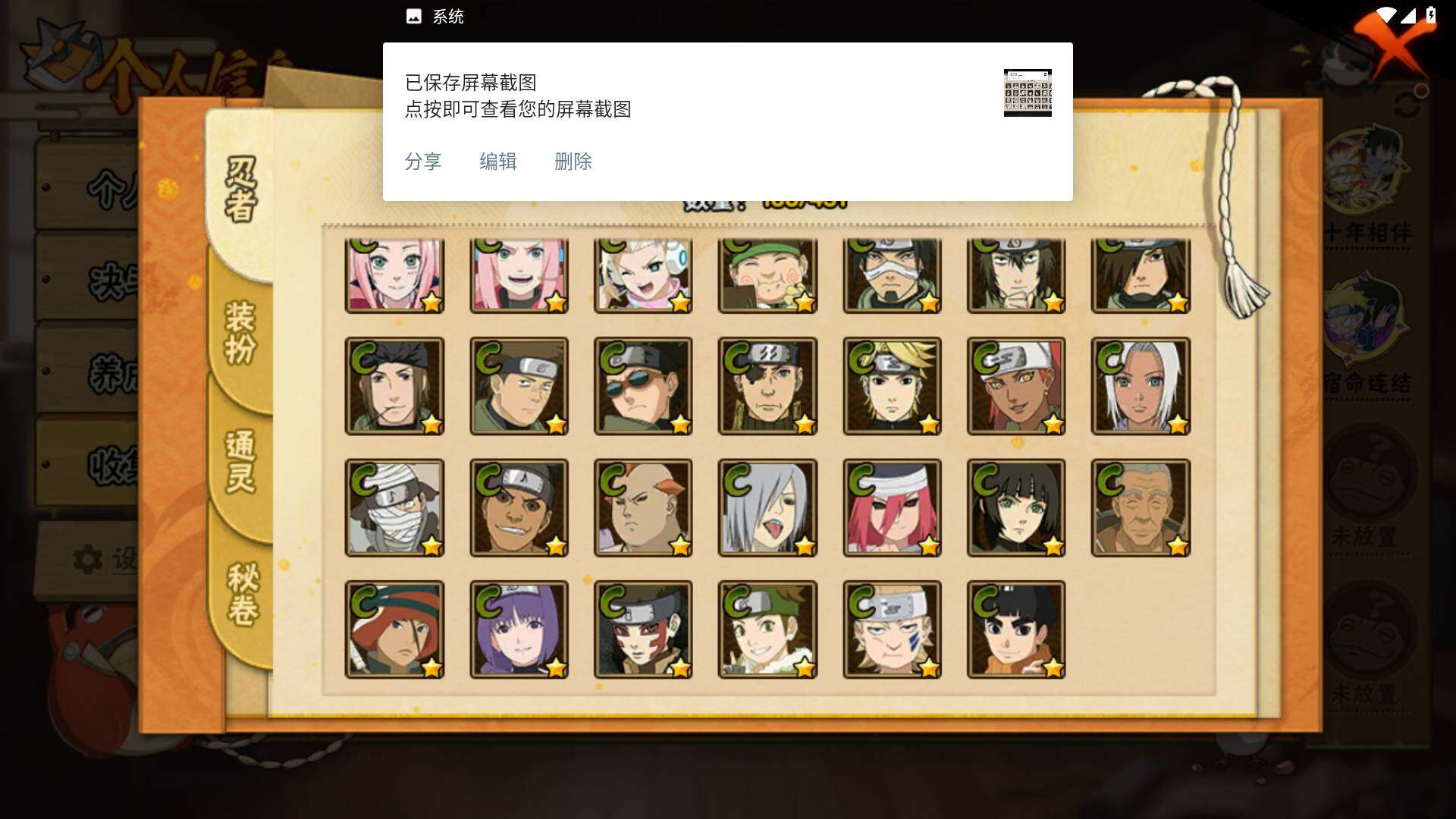The image size is (1456, 819).
Task: Select the ninja with sunglasses portrait
Action: [x=643, y=386]
